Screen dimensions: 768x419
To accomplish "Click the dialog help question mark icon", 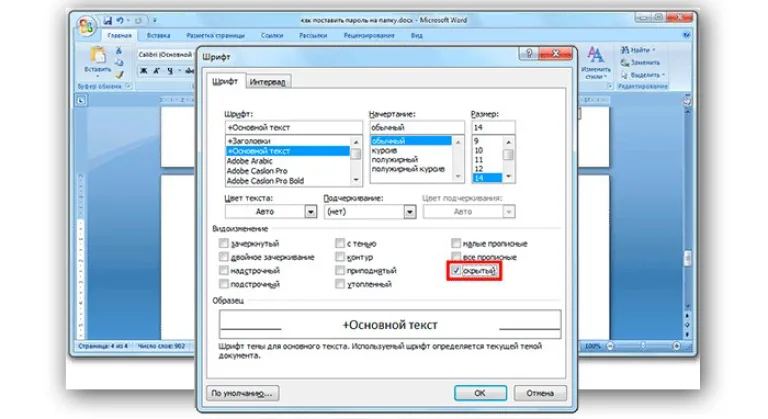I will coord(529,53).
